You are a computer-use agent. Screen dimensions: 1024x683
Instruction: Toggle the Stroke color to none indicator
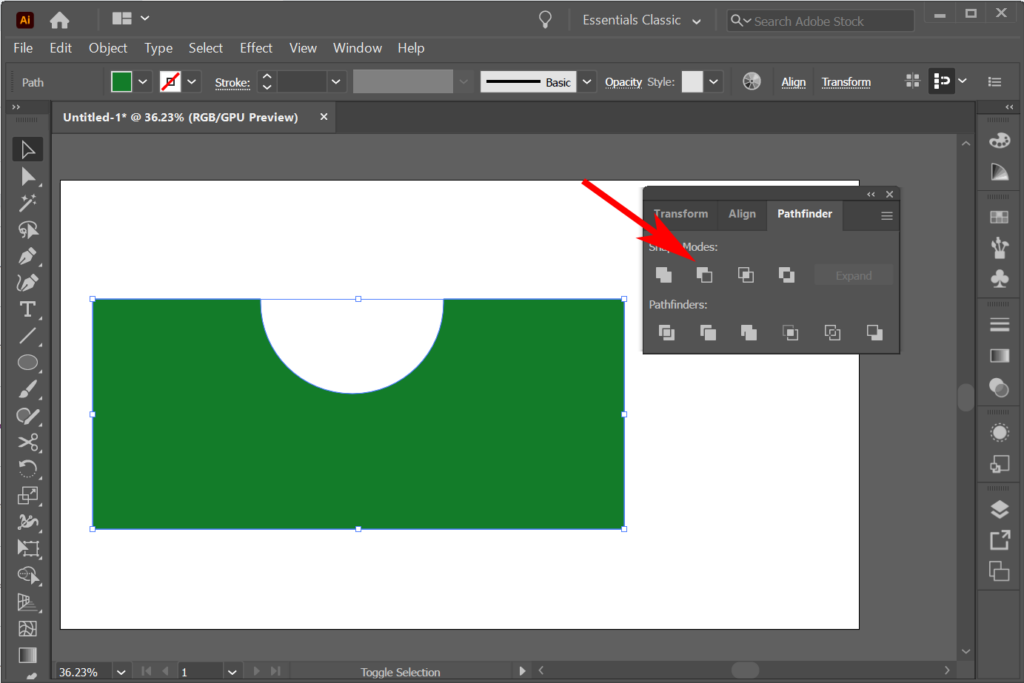pyautogui.click(x=170, y=81)
